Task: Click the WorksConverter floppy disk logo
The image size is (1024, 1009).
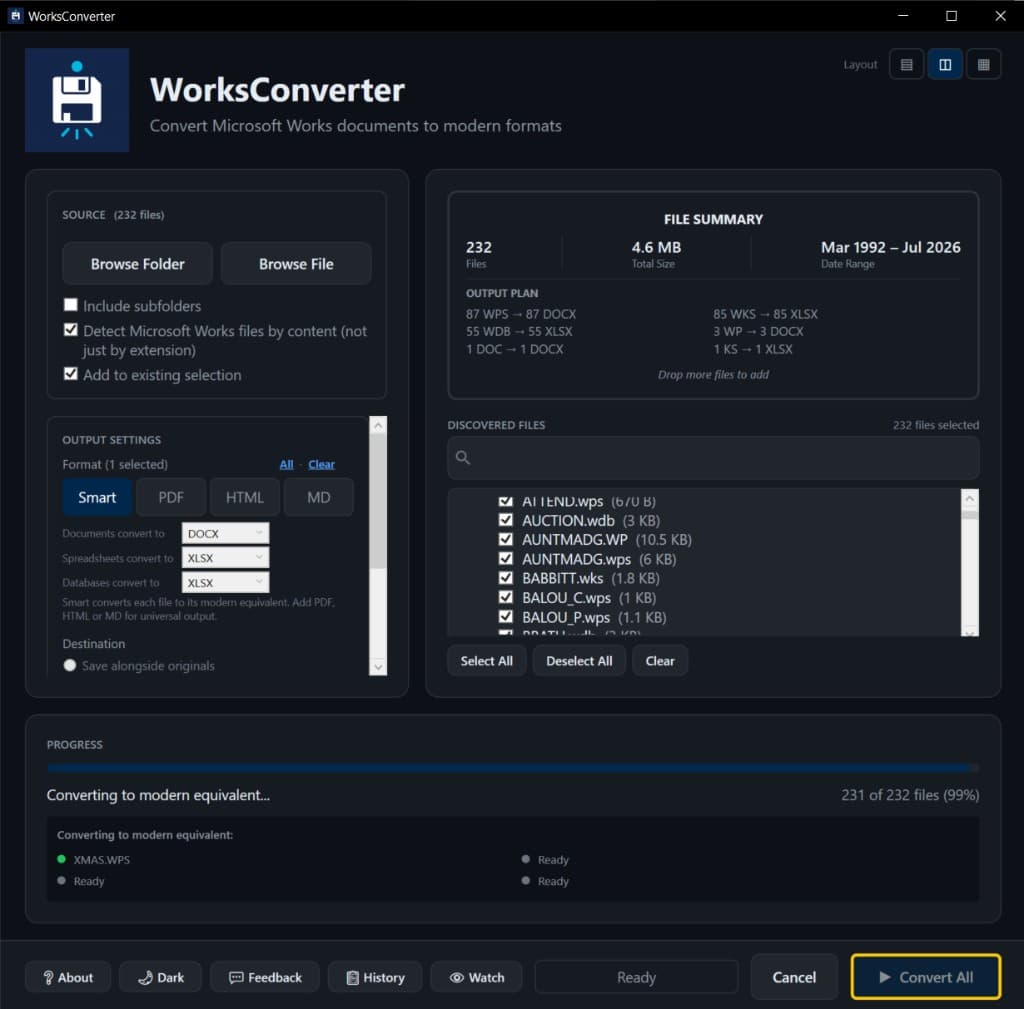Action: [77, 100]
